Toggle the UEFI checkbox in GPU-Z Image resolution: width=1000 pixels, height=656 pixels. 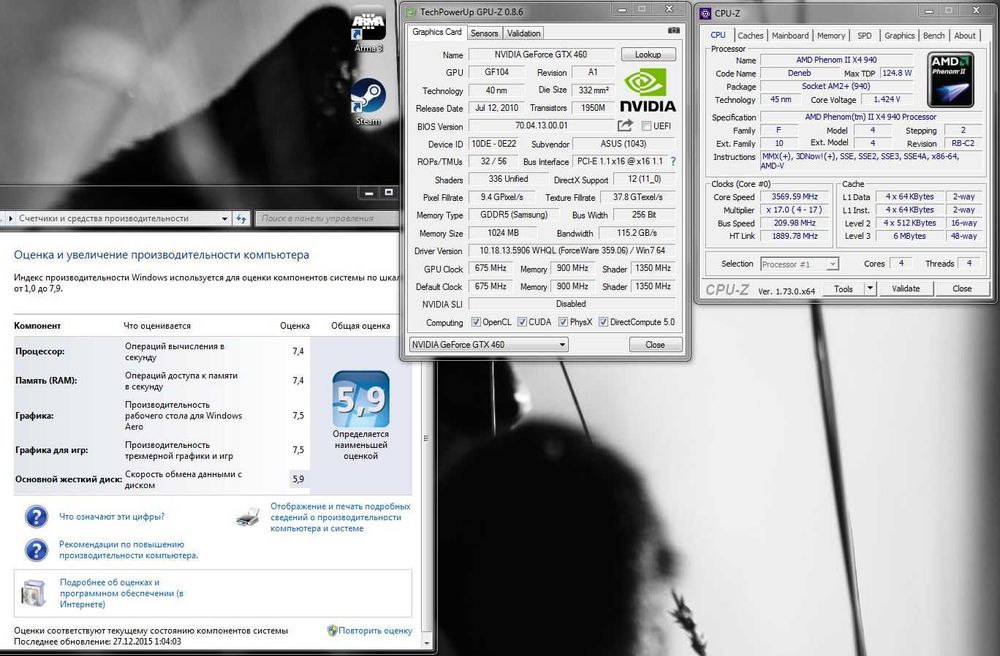coord(646,126)
